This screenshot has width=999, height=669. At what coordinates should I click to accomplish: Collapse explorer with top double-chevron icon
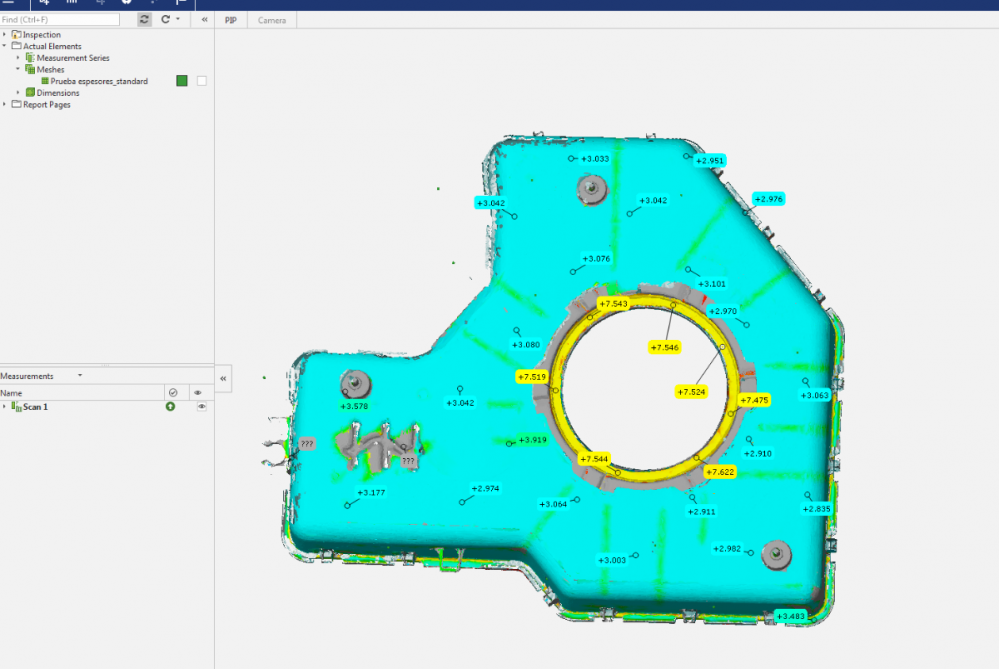pos(204,19)
